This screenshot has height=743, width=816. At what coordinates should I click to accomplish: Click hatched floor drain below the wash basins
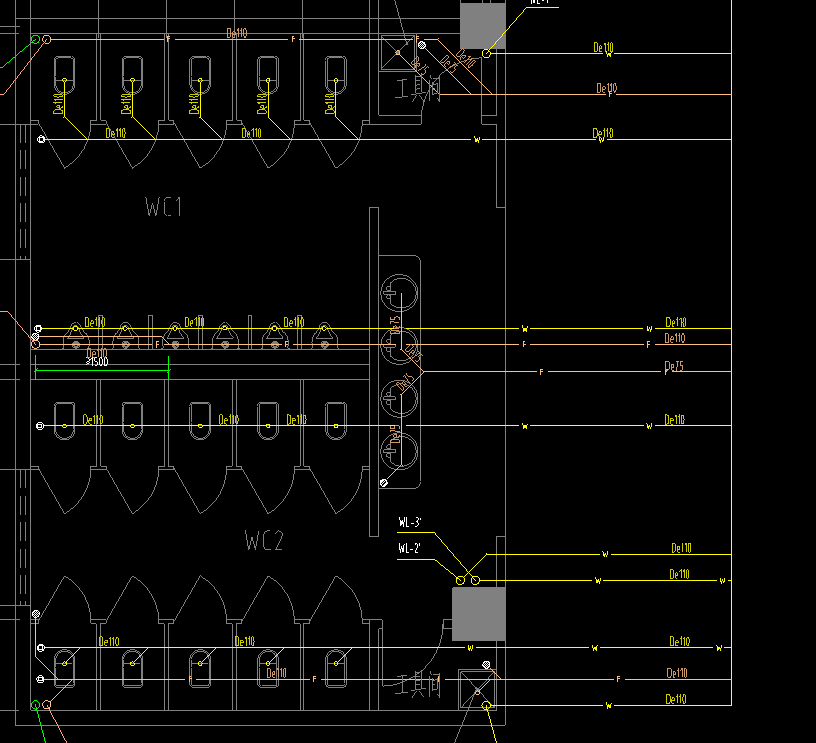[x=384, y=483]
